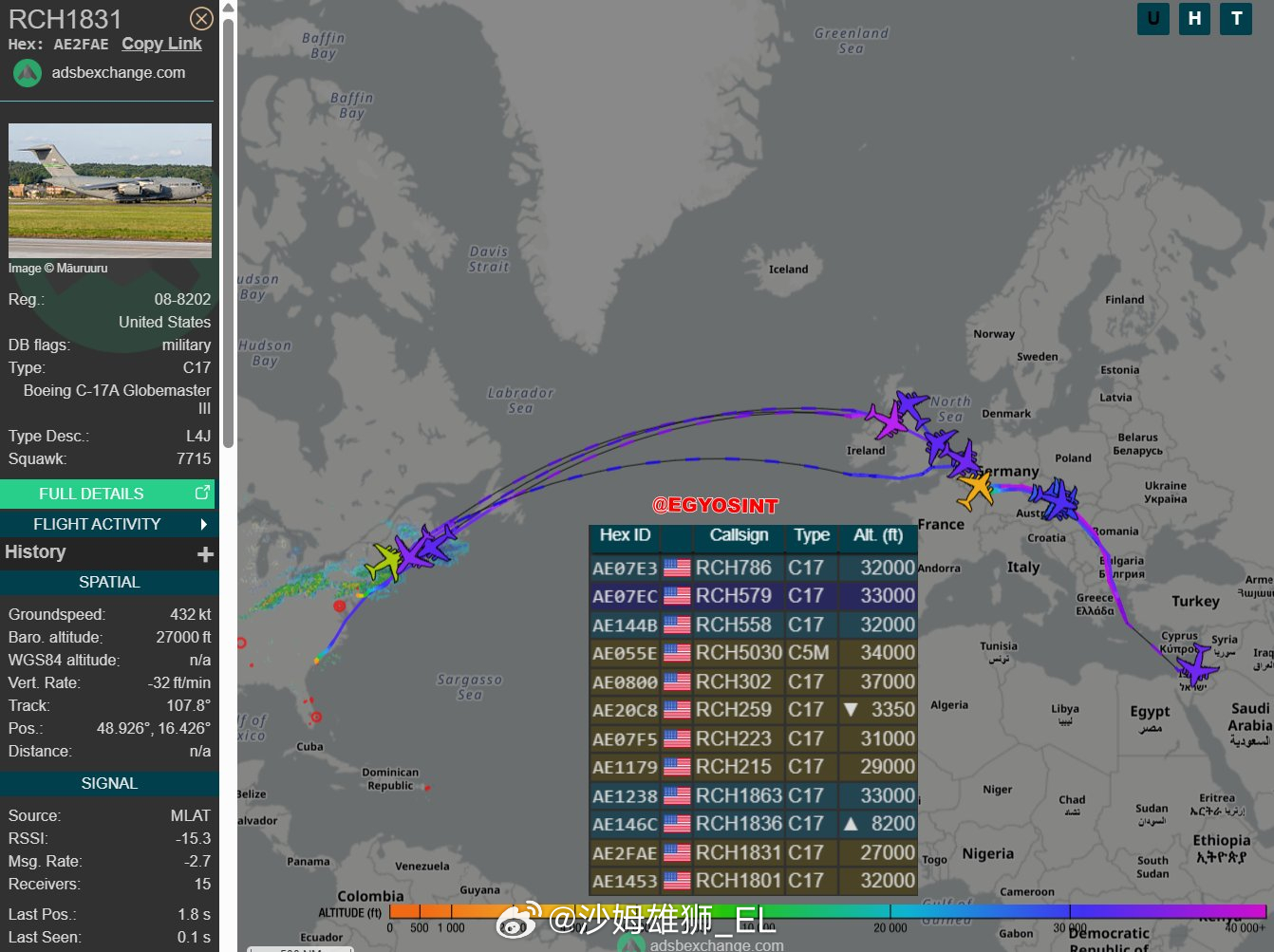Select callsign RCH223 in the table
This screenshot has width=1274, height=952.
point(734,738)
